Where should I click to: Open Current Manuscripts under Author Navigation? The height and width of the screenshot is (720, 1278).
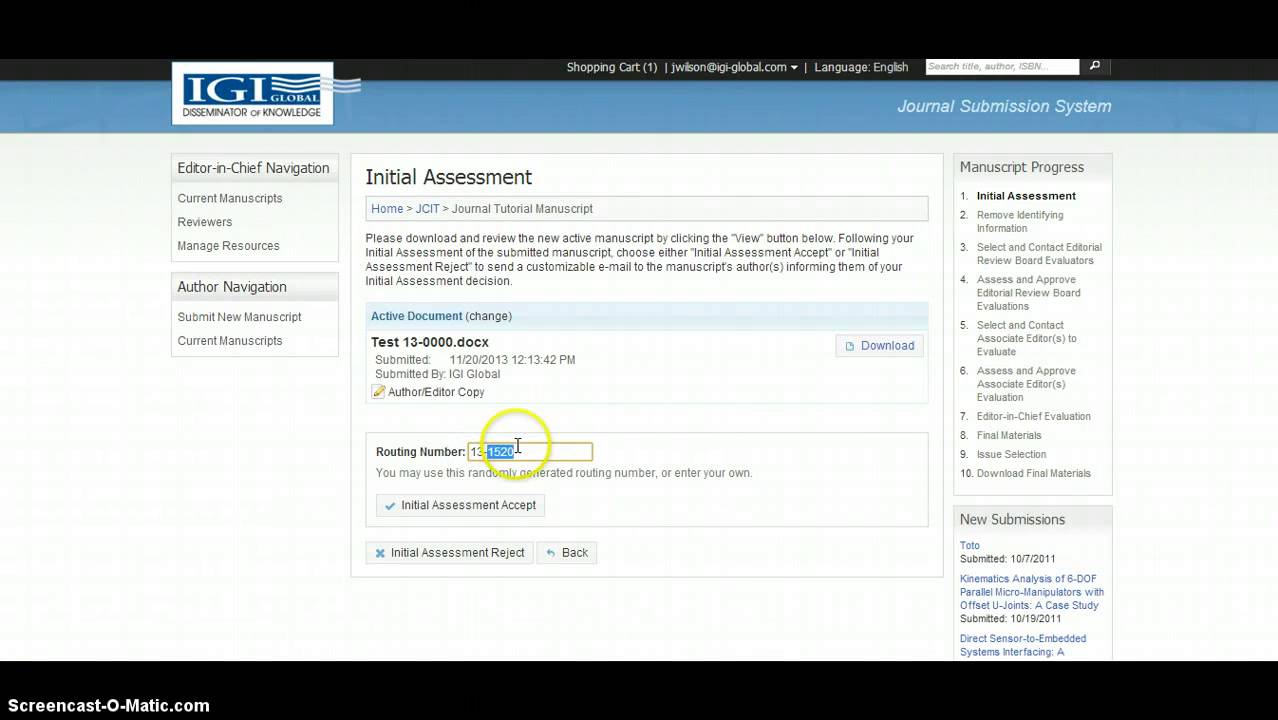click(230, 341)
